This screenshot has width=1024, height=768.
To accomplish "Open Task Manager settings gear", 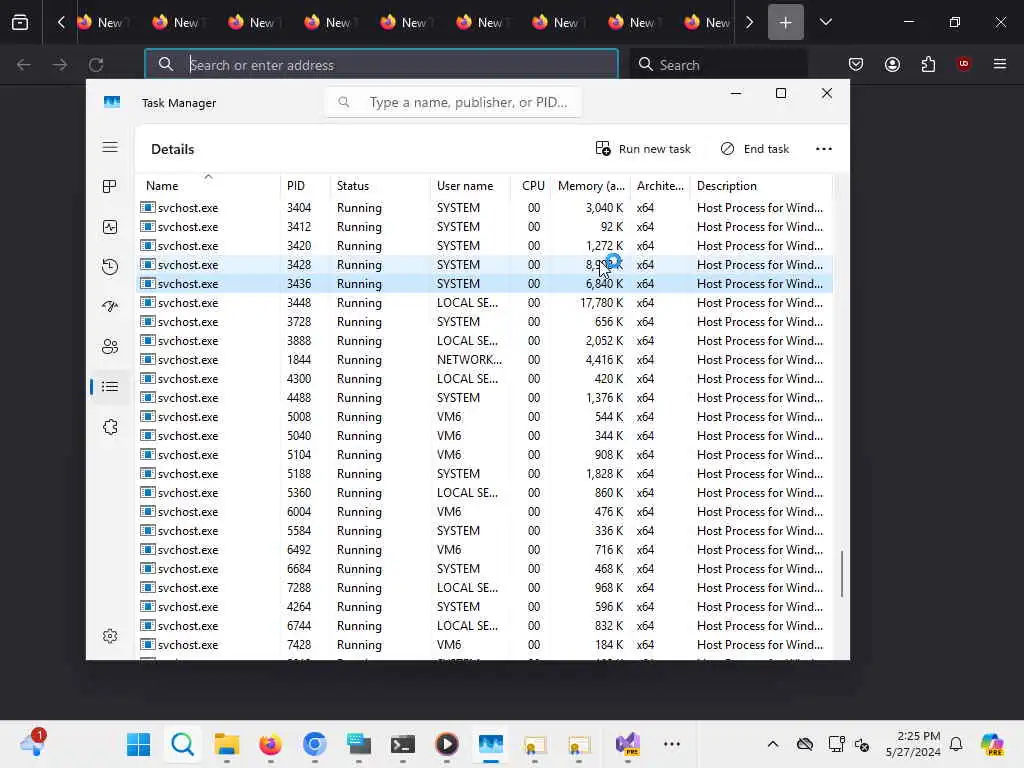I will coord(110,636).
